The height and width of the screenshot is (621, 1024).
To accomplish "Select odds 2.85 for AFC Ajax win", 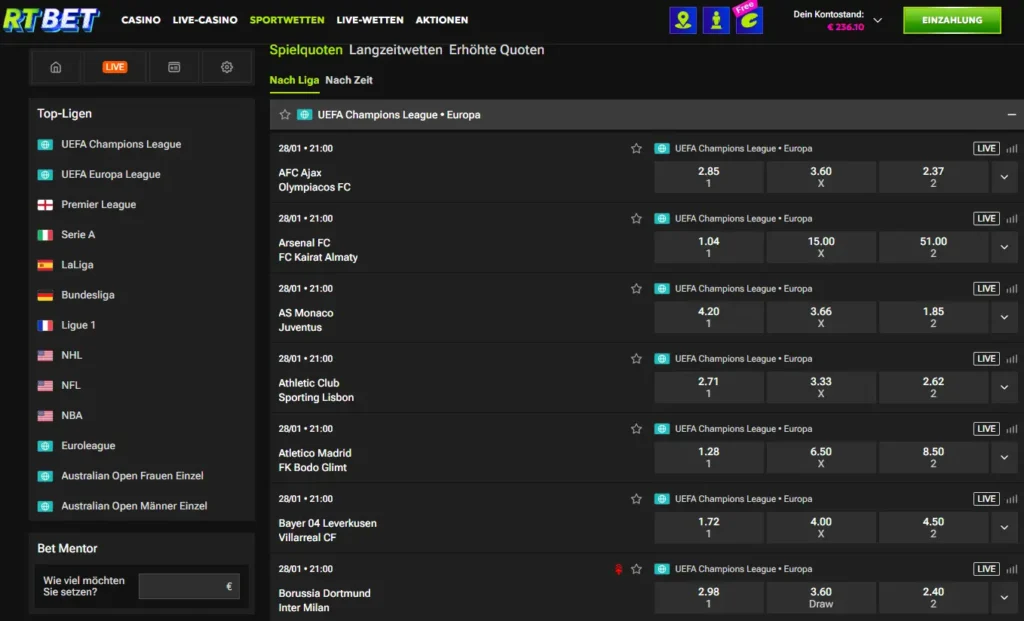I will (709, 177).
